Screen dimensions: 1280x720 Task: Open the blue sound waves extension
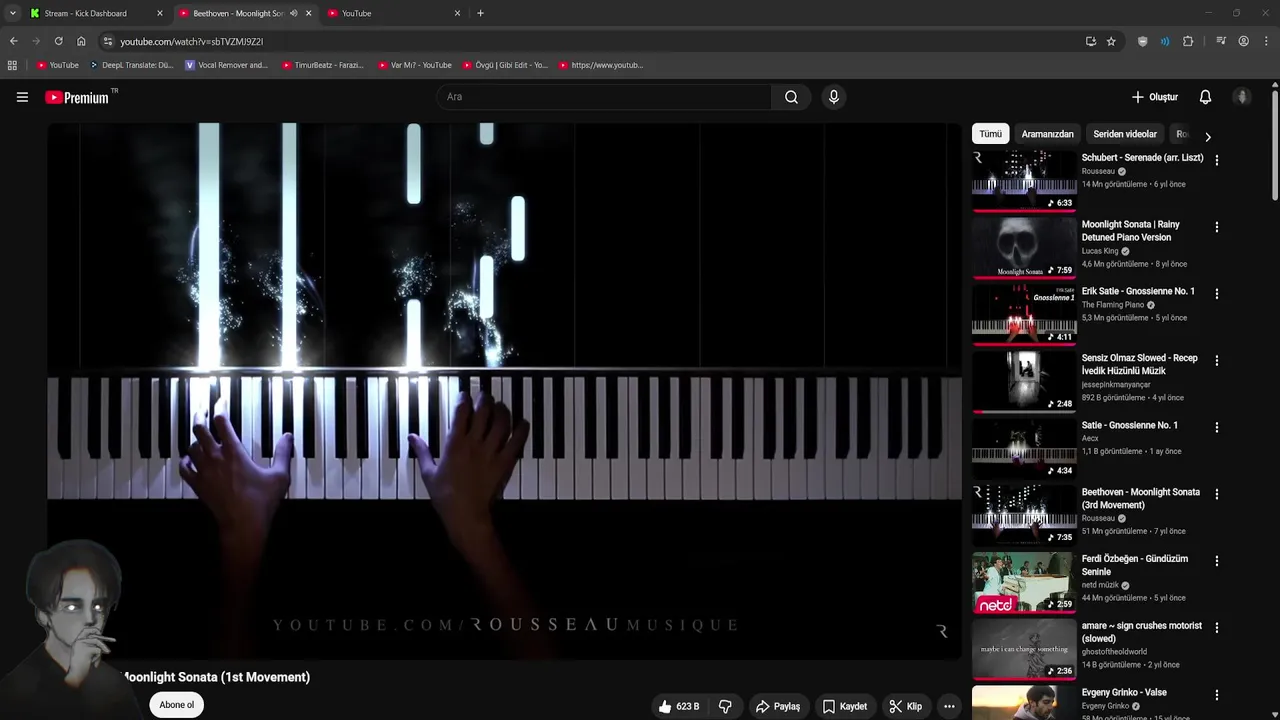coord(1165,41)
